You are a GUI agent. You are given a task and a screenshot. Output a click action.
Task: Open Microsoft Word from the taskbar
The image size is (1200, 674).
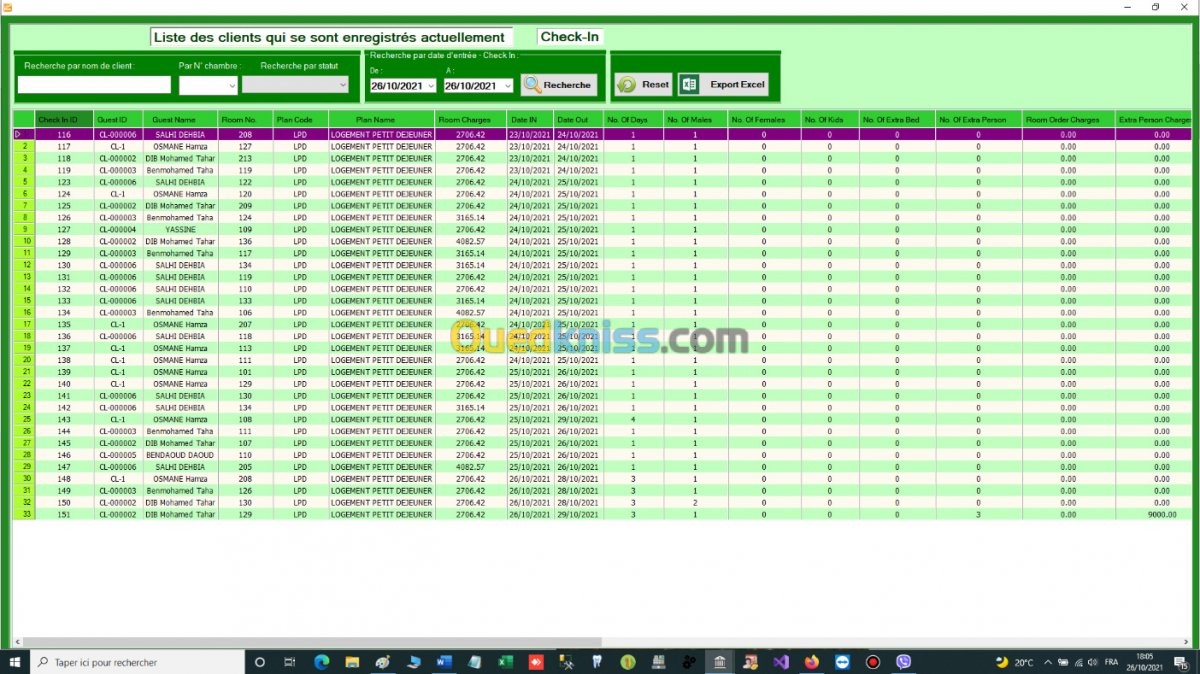click(x=445, y=662)
